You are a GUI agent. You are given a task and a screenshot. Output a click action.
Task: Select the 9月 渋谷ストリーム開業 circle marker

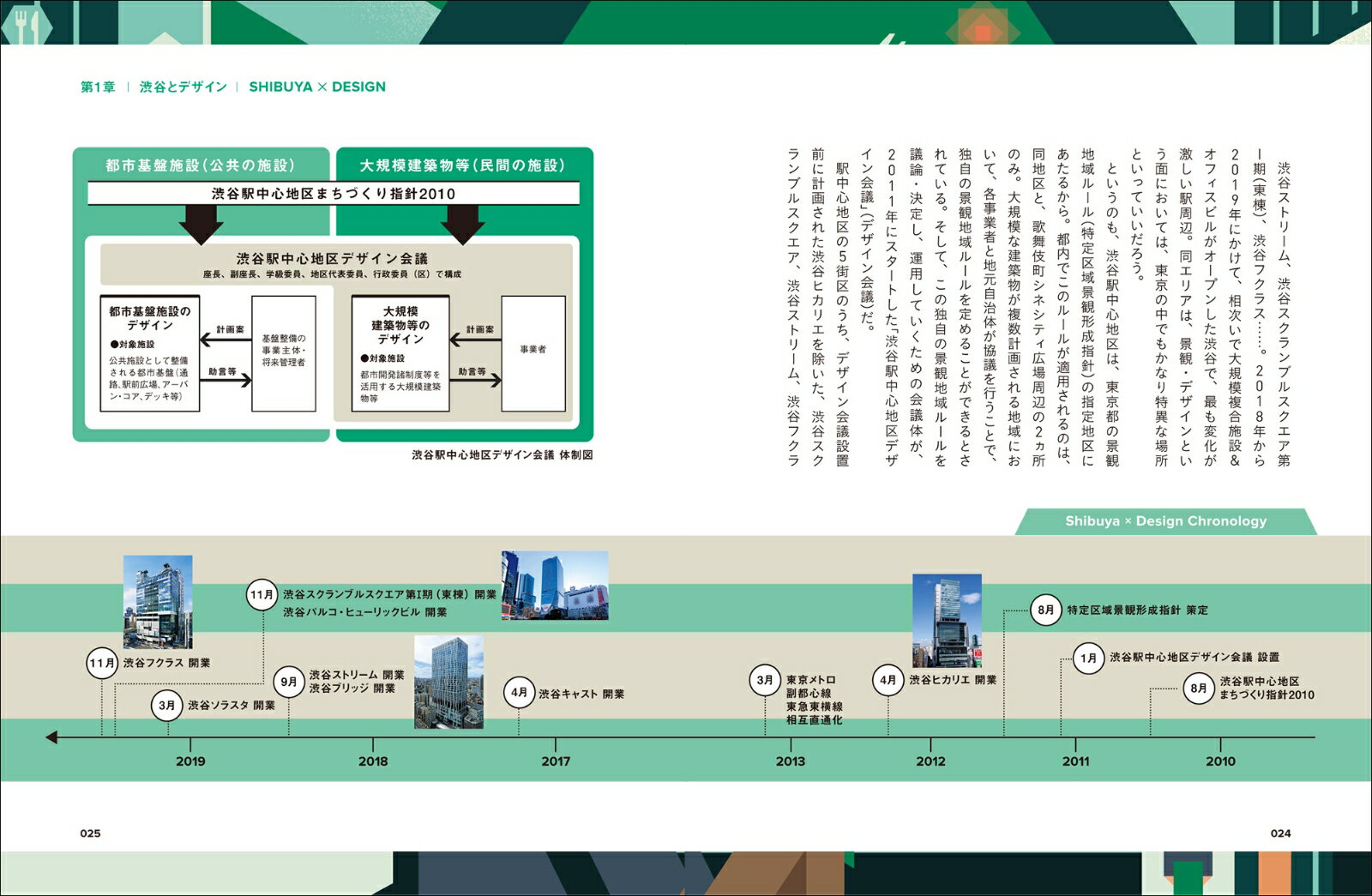[289, 682]
